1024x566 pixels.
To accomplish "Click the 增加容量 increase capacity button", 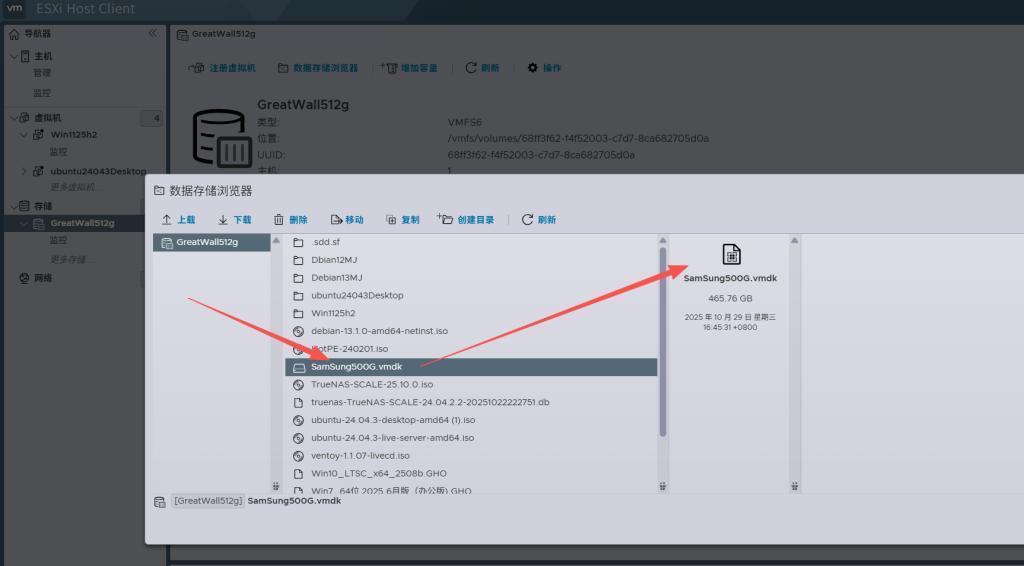I will click(x=409, y=68).
